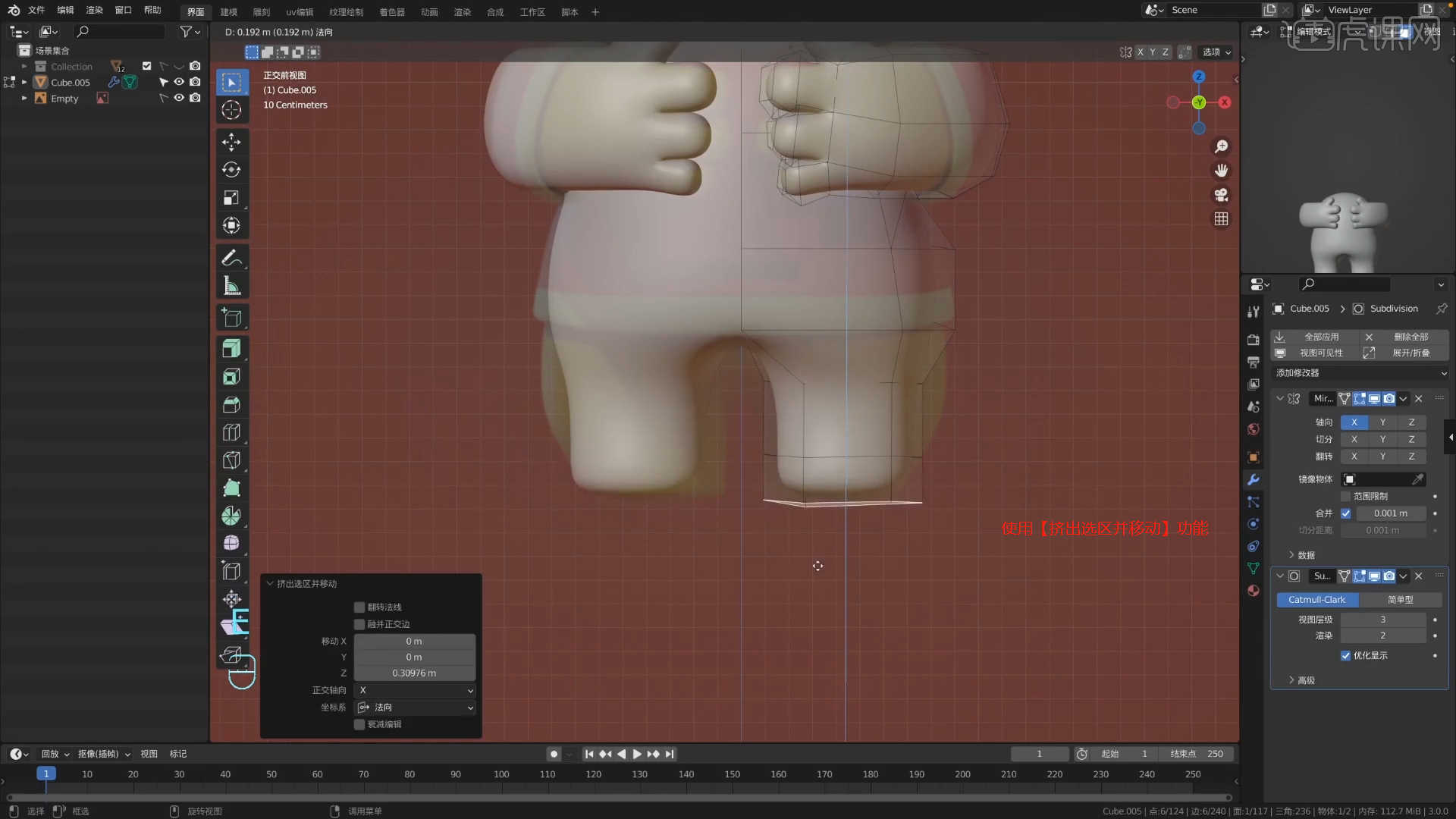
Task: Toggle orthographic grid view icon
Action: 1221,219
